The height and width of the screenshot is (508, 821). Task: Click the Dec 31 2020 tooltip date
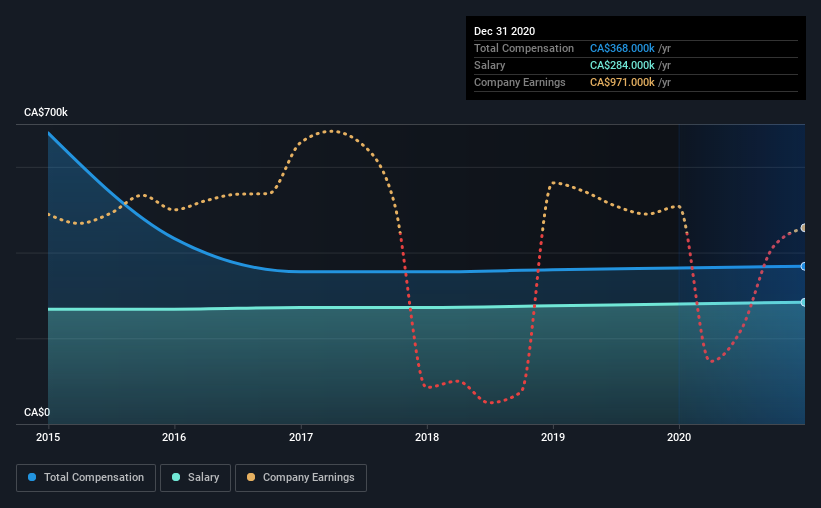pos(505,31)
